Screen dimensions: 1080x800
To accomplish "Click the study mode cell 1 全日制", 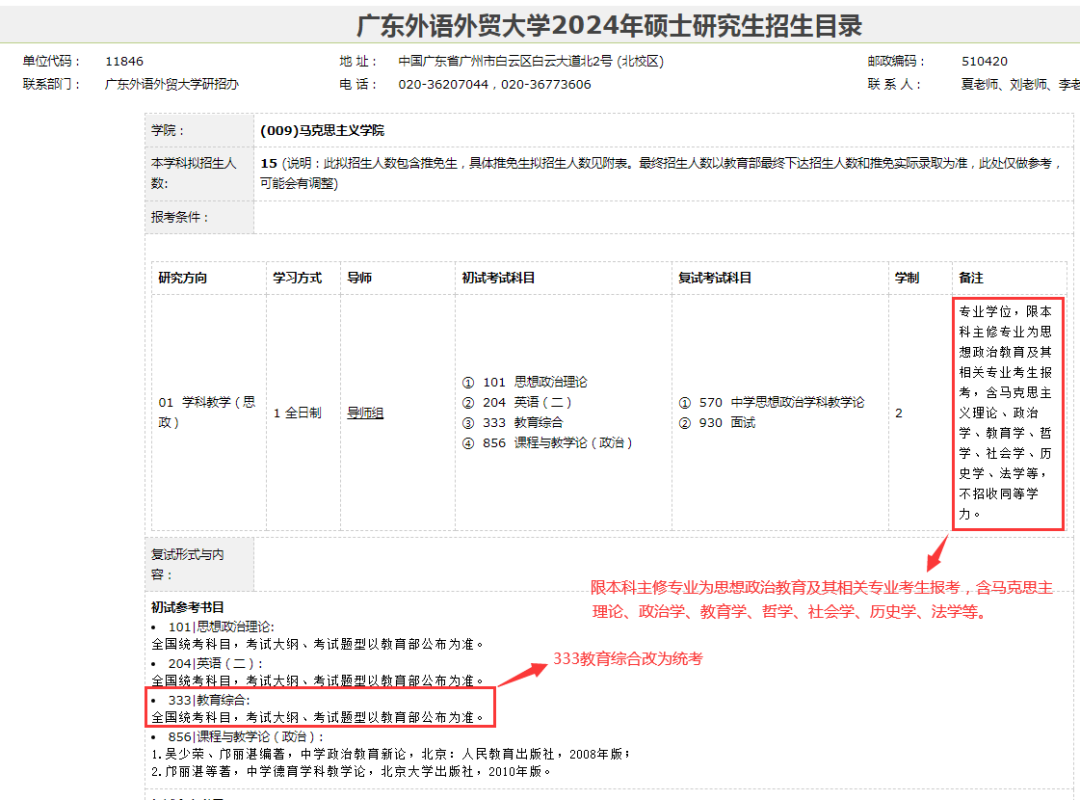I will coord(298,413).
